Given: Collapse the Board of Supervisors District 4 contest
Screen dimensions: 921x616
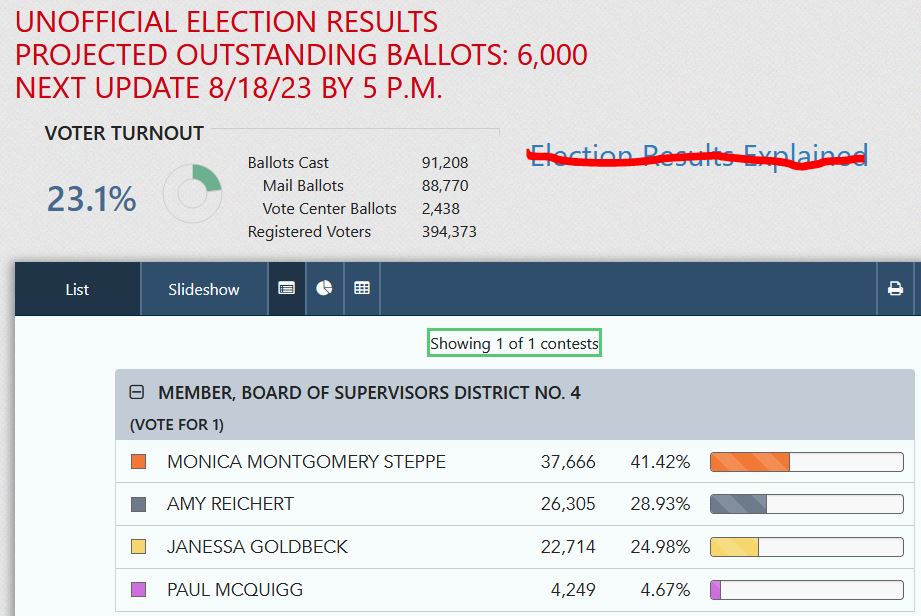Looking at the screenshot, I should click(138, 393).
